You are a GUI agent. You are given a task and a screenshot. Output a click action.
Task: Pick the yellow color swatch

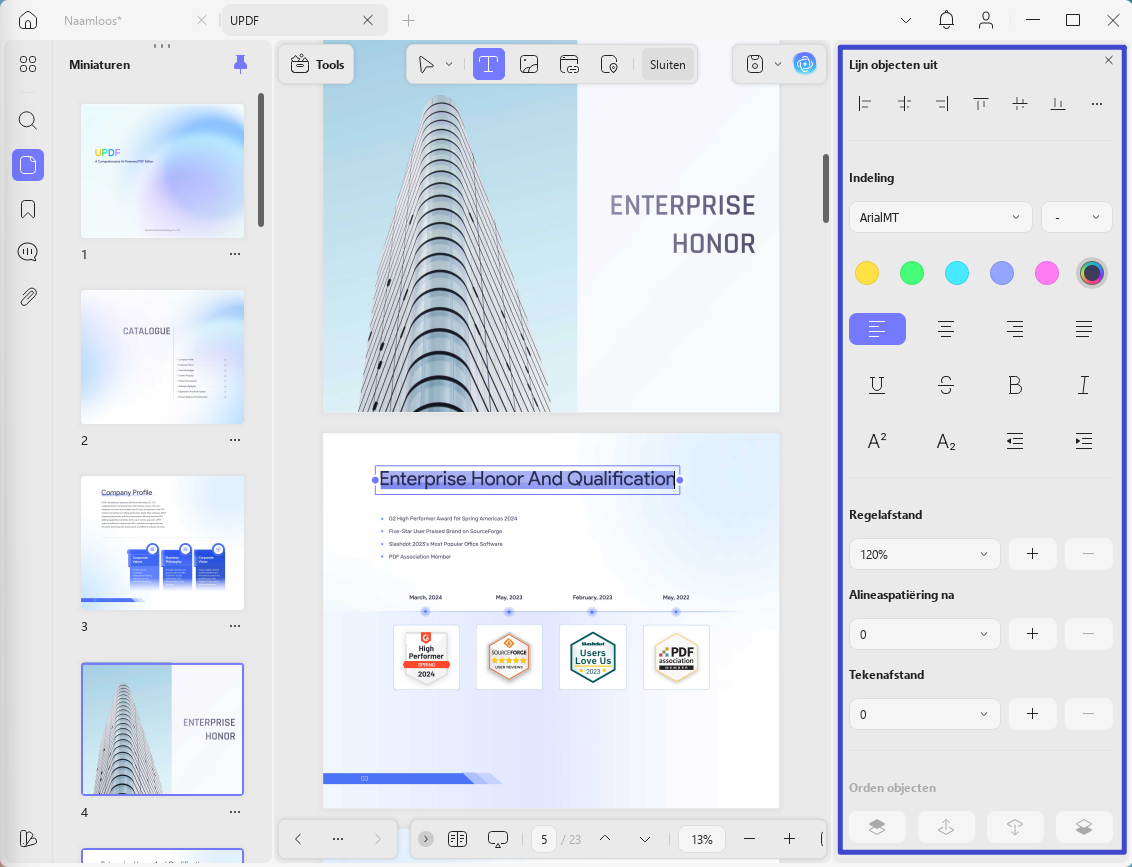pyautogui.click(x=866, y=273)
